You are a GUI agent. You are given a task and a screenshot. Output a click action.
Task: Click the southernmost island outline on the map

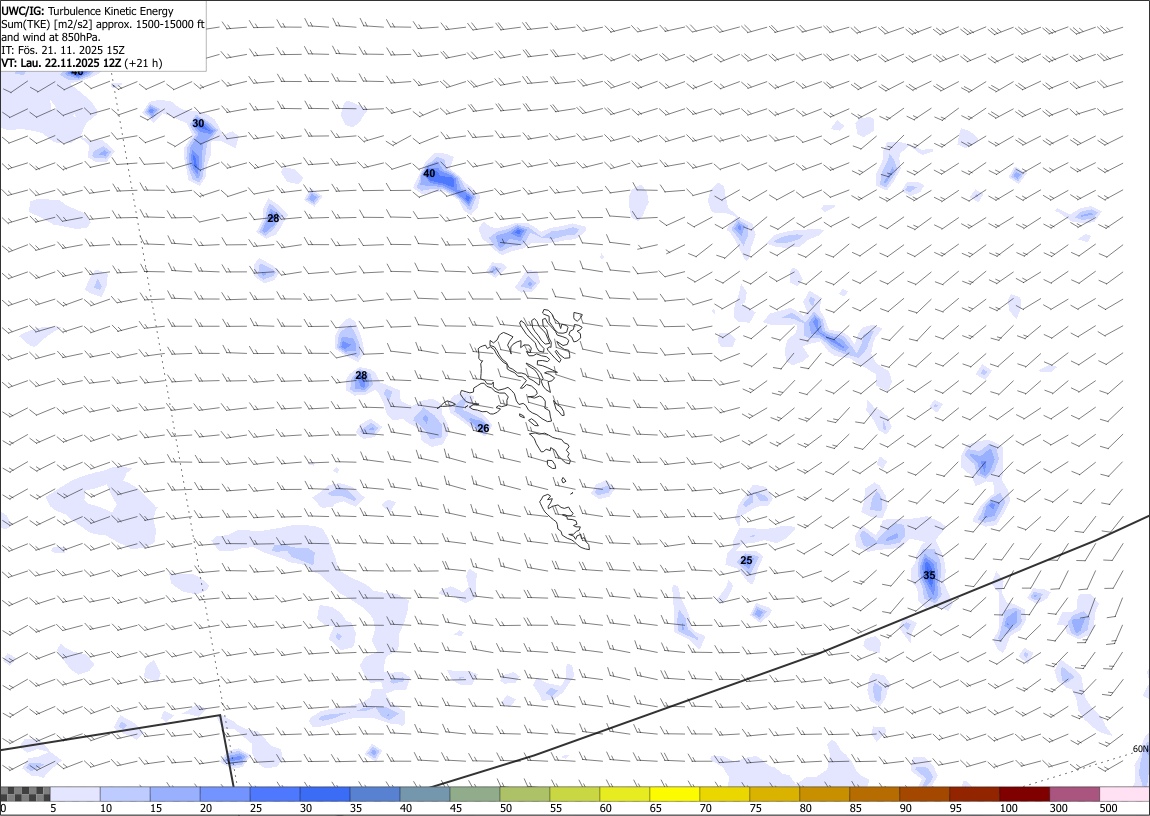(565, 521)
